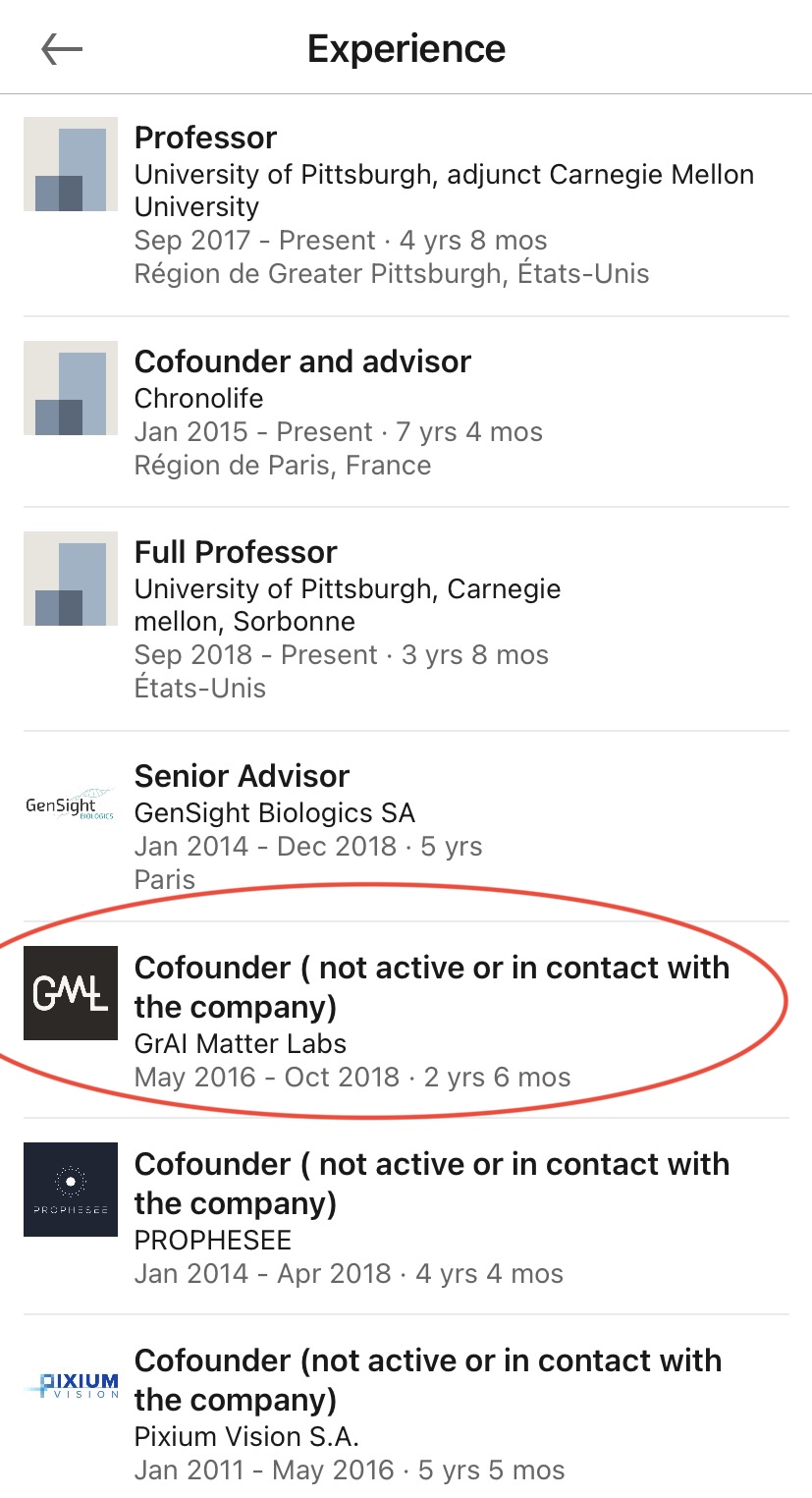Tap the PROPHESEE company logo
The height and width of the screenshot is (1498, 812).
coord(71,1190)
